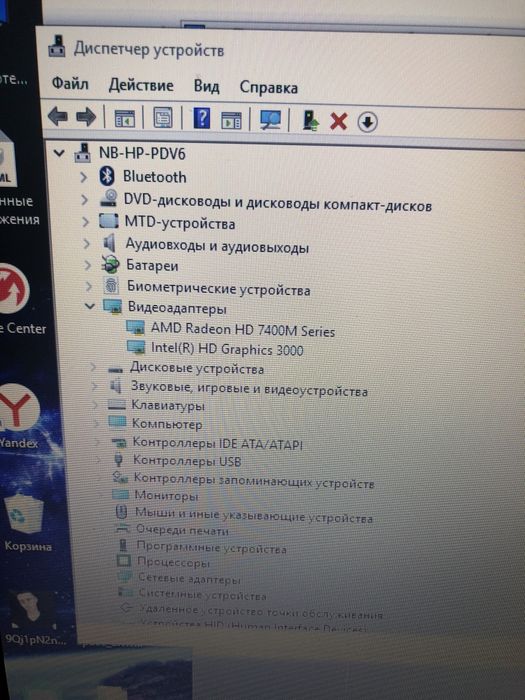525x700 pixels.
Task: Expand the Bluetooth category
Action: pyautogui.click(x=83, y=178)
